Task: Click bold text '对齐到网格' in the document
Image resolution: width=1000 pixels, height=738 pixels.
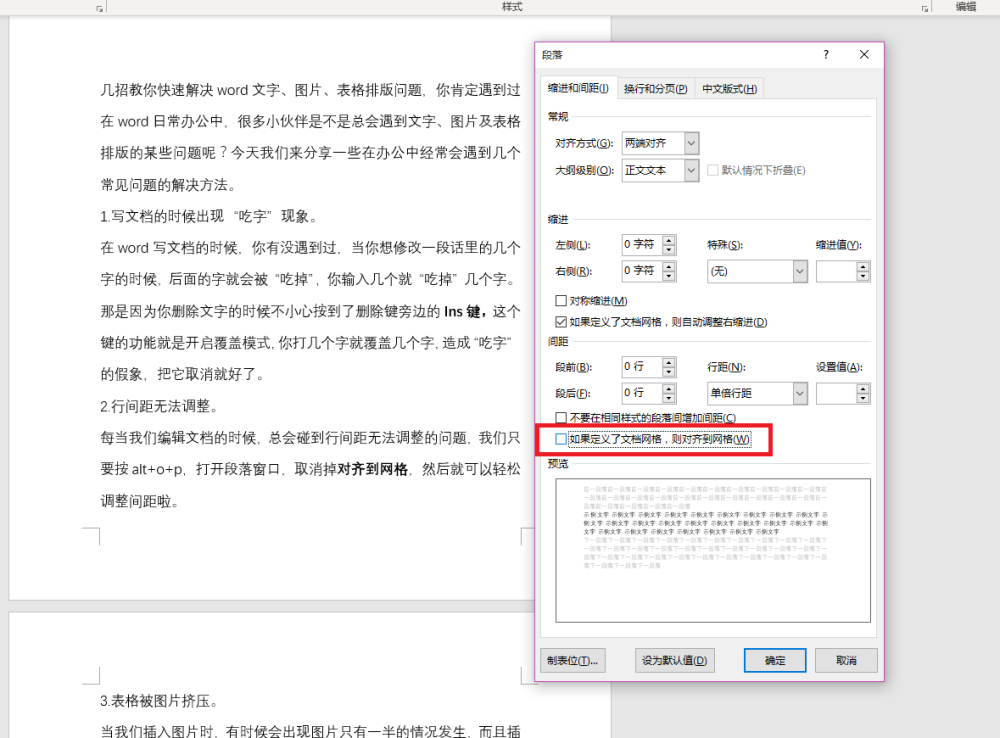Action: [372, 469]
